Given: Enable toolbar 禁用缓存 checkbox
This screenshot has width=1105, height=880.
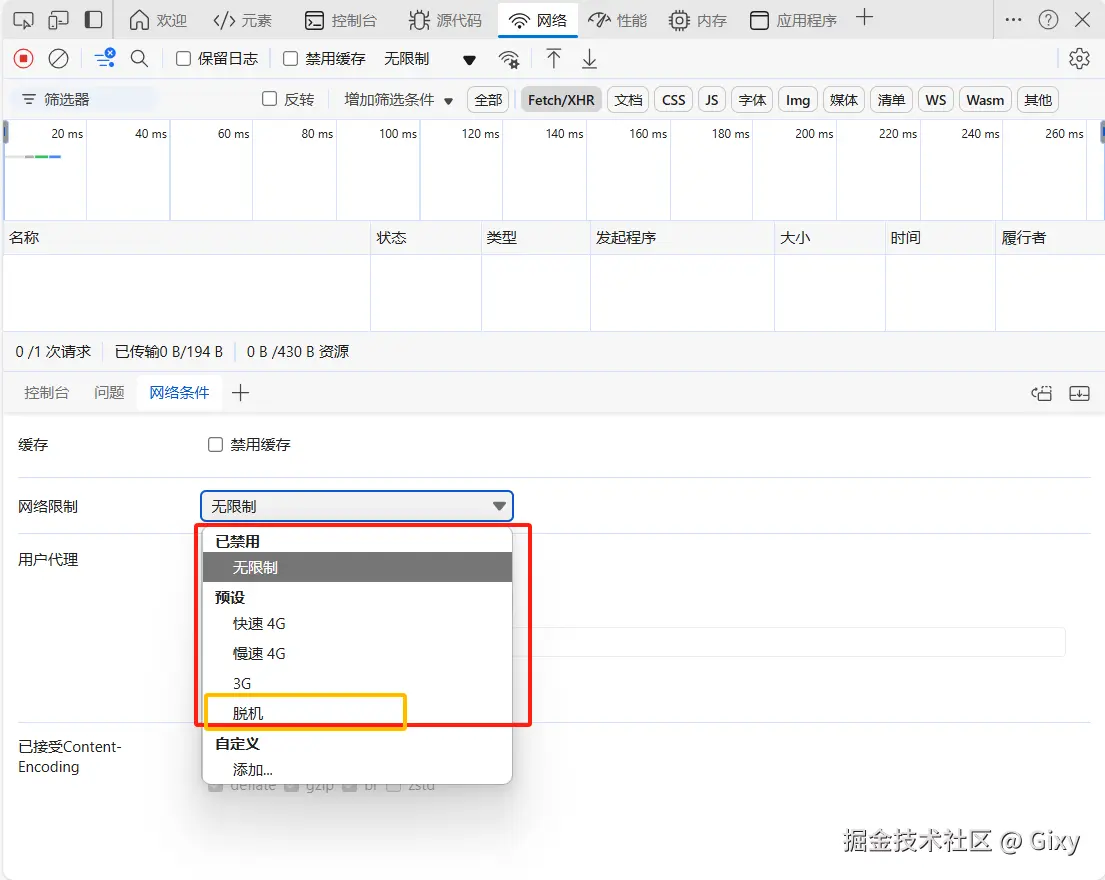Looking at the screenshot, I should click(290, 58).
